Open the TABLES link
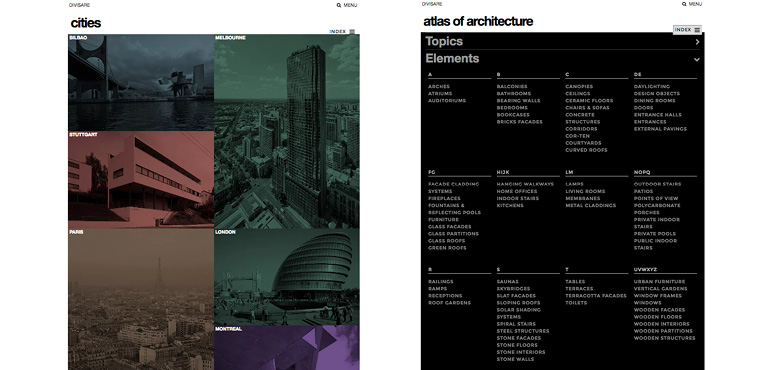The image size is (760, 370). coord(575,282)
